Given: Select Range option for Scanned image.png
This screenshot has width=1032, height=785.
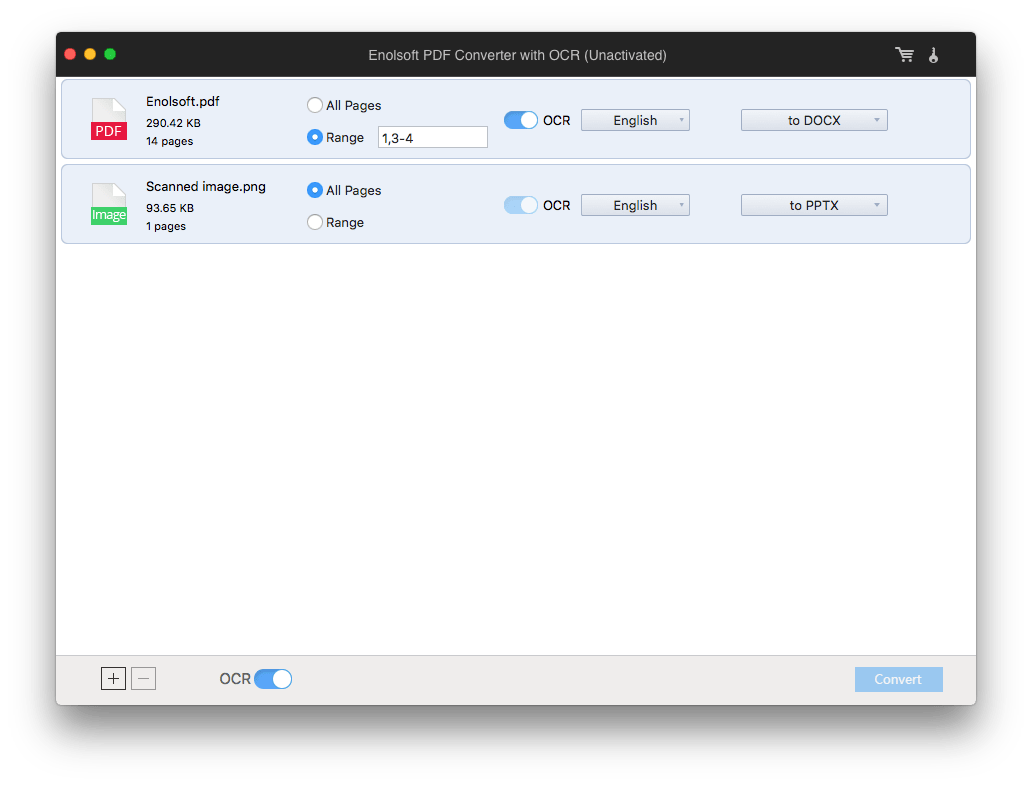Looking at the screenshot, I should coord(315,222).
